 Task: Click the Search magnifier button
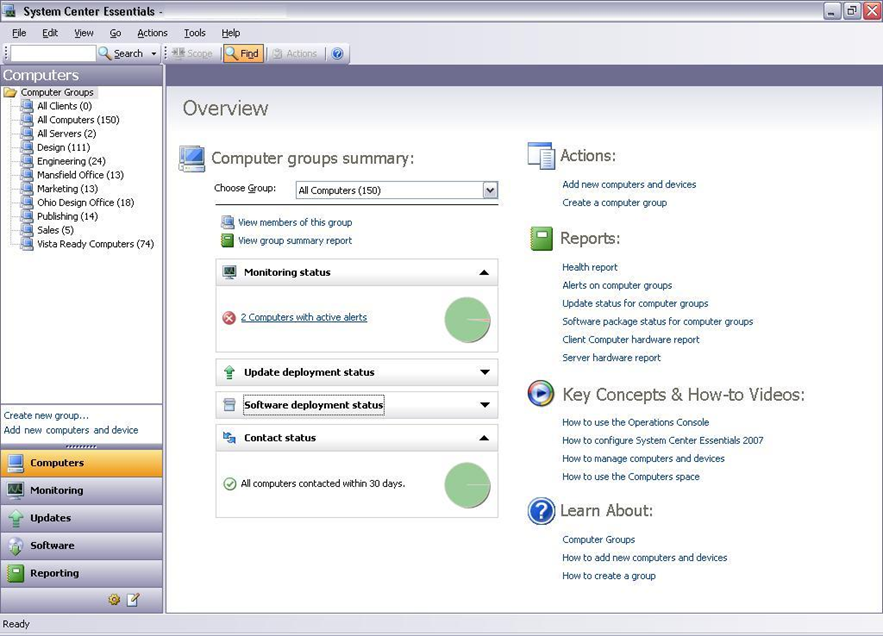121,54
